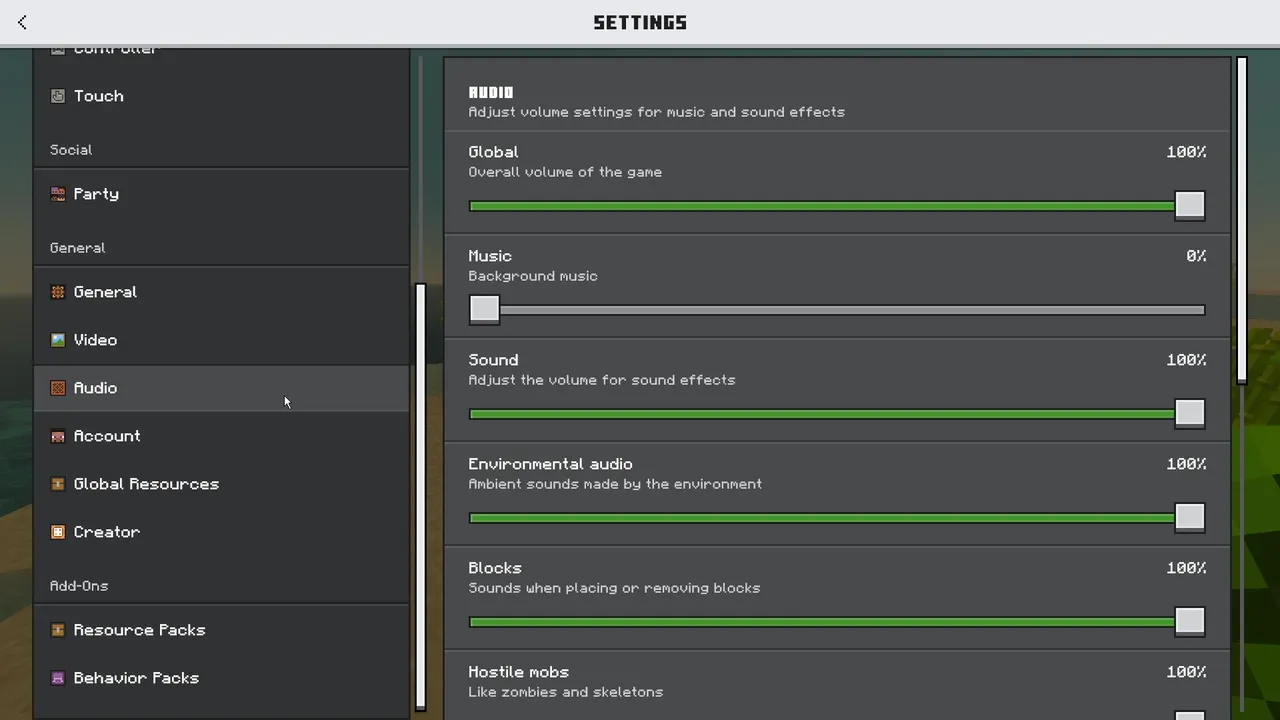1280x720 pixels.
Task: Open the Video settings tab
Action: point(221,340)
